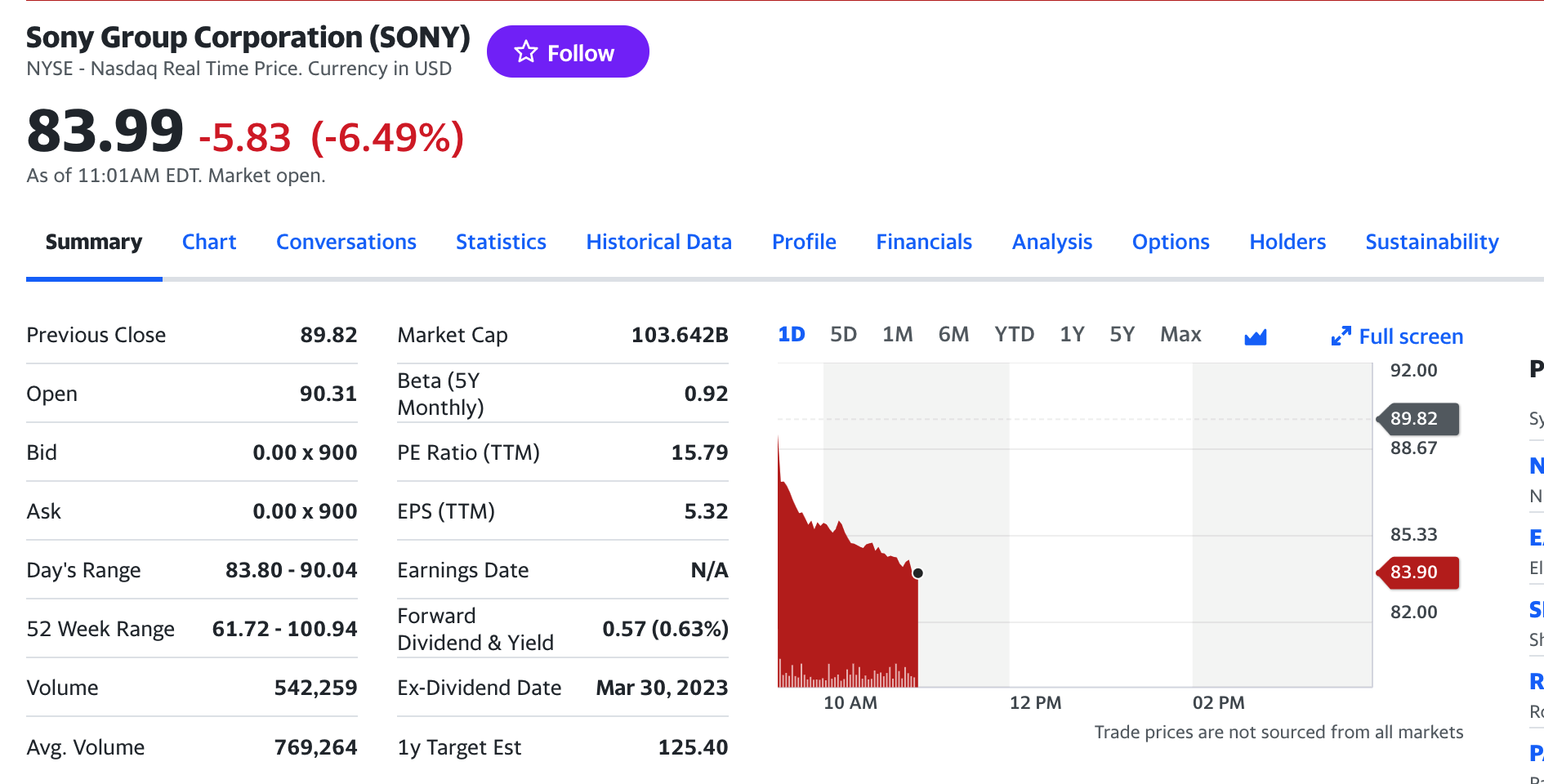Click the 02 PM axis label
The image size is (1544, 784).
click(1218, 702)
